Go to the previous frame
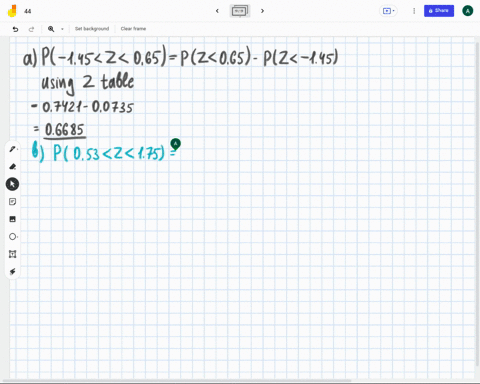Viewport: 480px width, 384px height. [217, 11]
